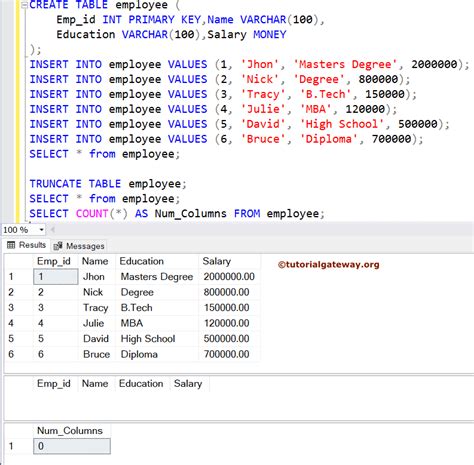Switch to the Messages tab
Screen dimensions: 474x465
pos(79,246)
